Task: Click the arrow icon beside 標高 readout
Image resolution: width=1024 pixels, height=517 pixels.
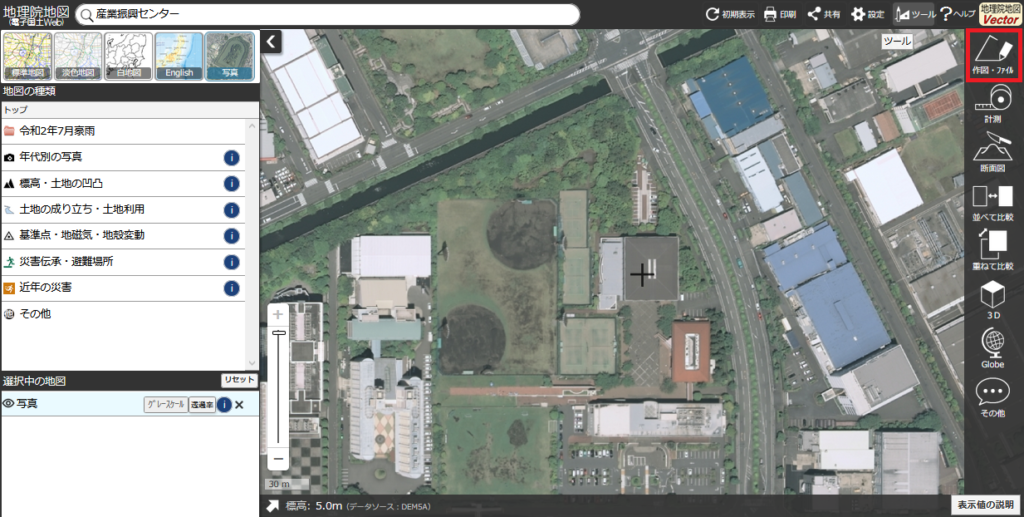Action: (x=273, y=506)
